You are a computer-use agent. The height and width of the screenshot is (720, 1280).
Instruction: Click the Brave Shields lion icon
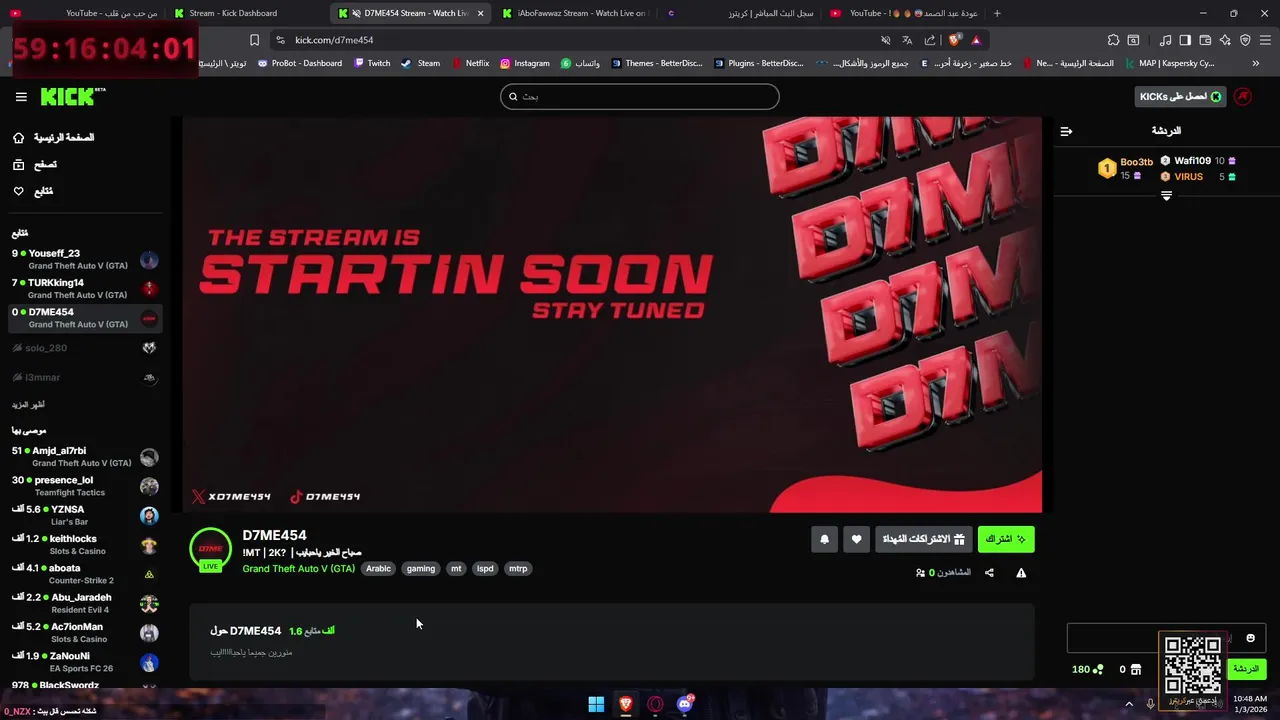pyautogui.click(x=954, y=40)
